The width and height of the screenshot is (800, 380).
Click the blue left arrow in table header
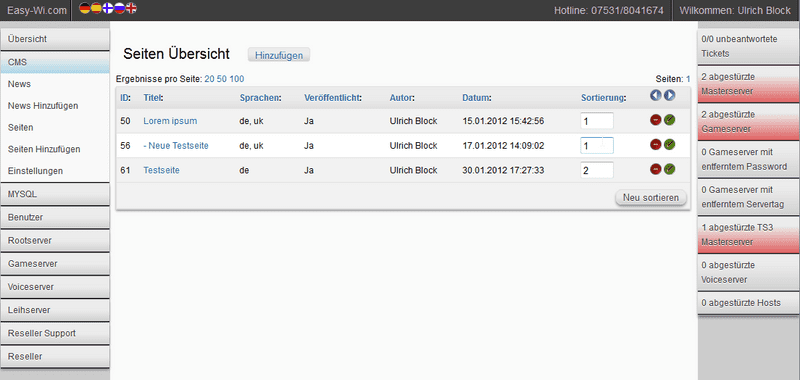(x=656, y=95)
